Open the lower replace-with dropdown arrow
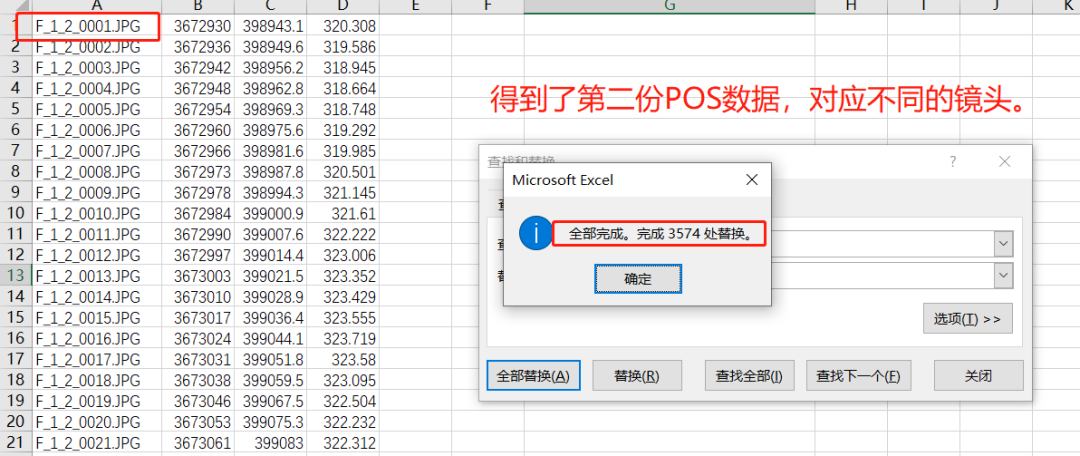The width and height of the screenshot is (1080, 456). pos(1003,276)
